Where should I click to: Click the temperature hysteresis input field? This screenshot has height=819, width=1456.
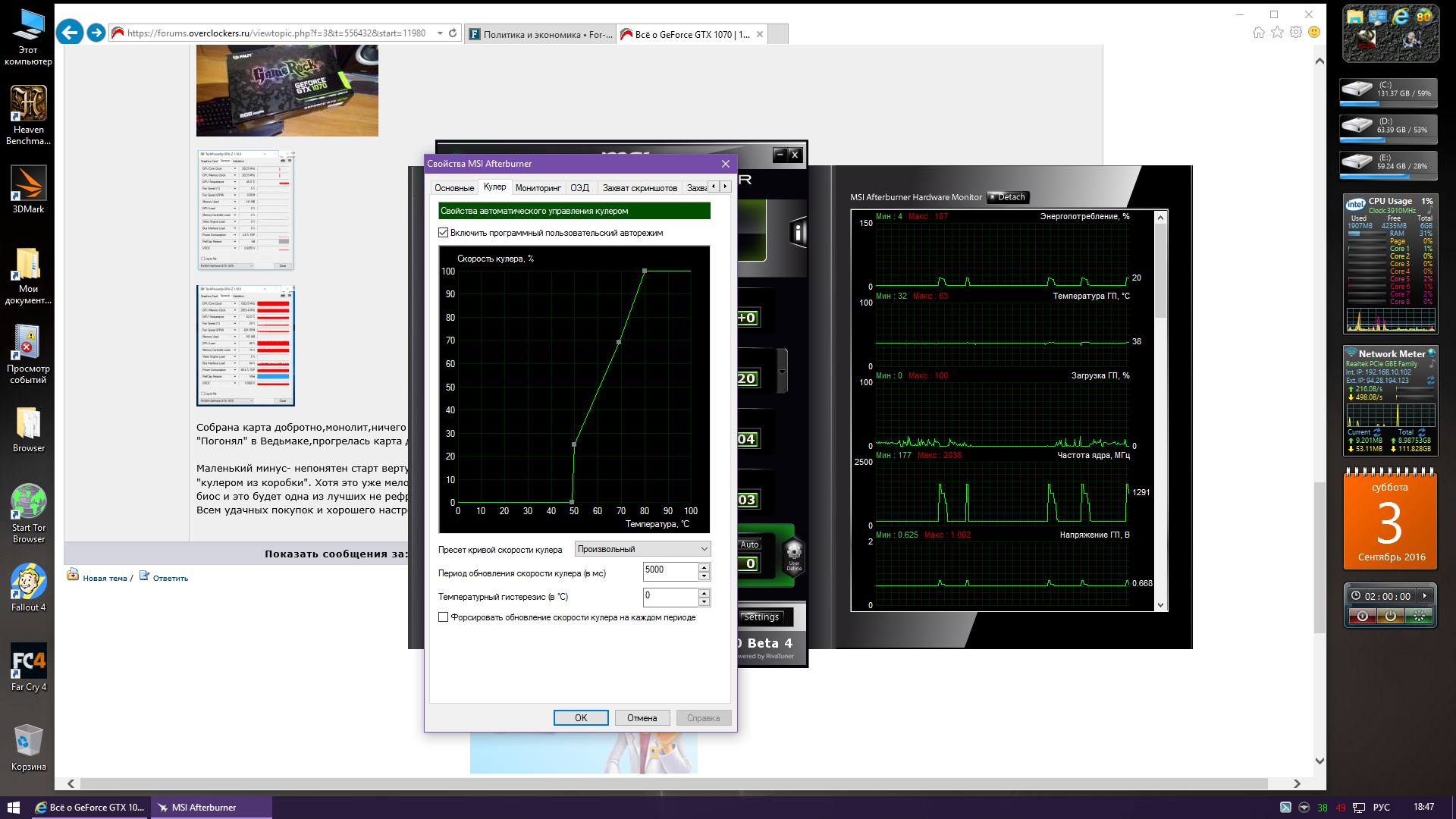(670, 597)
